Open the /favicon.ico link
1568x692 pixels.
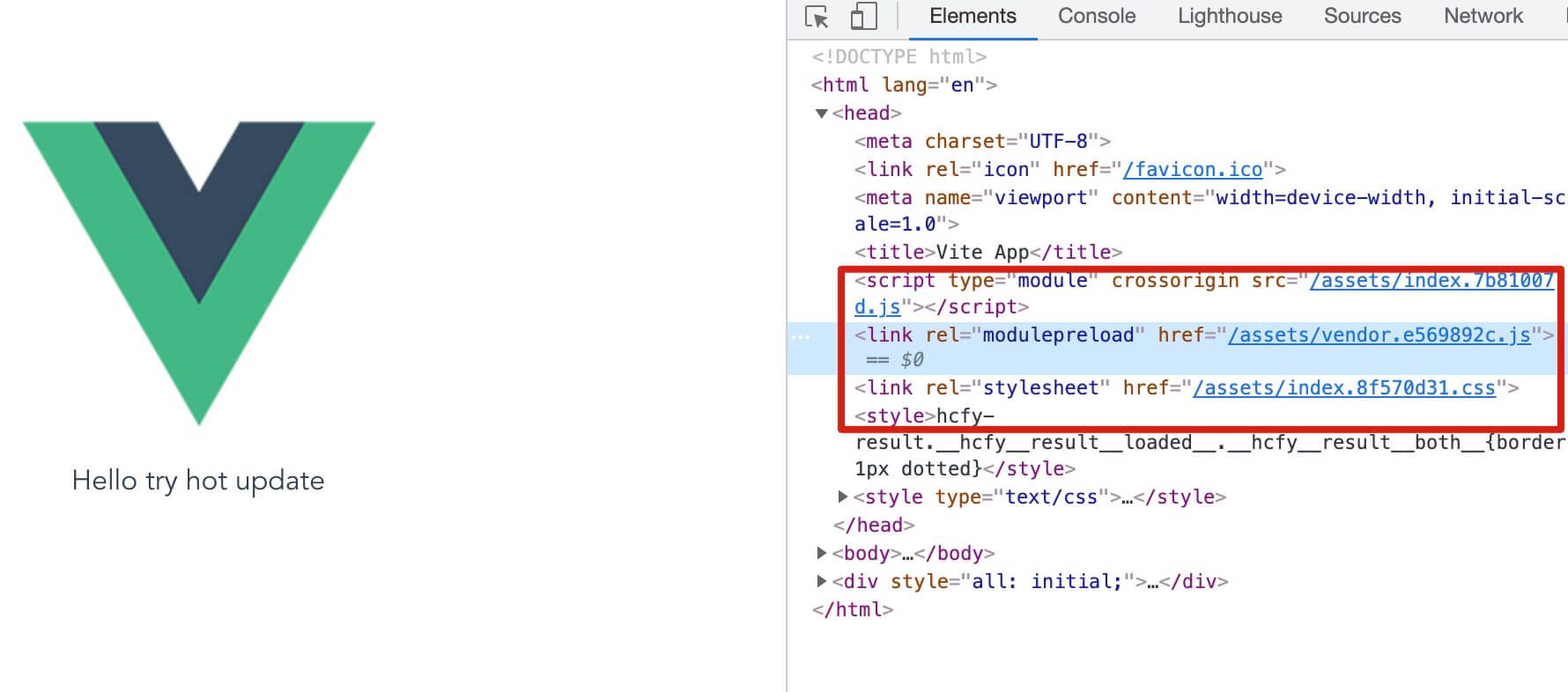pos(1193,170)
